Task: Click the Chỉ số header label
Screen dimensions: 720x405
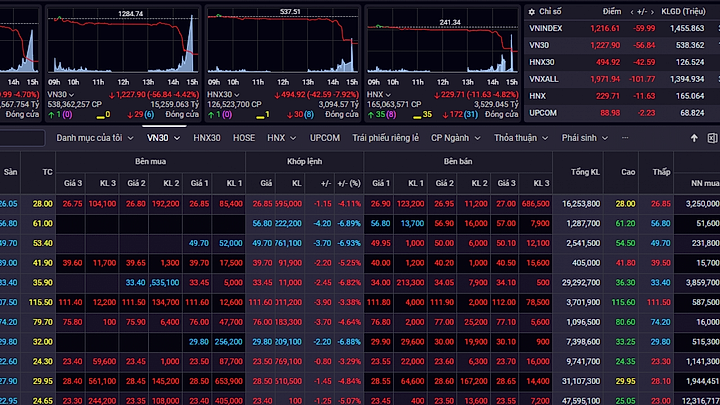Action: (x=550, y=12)
